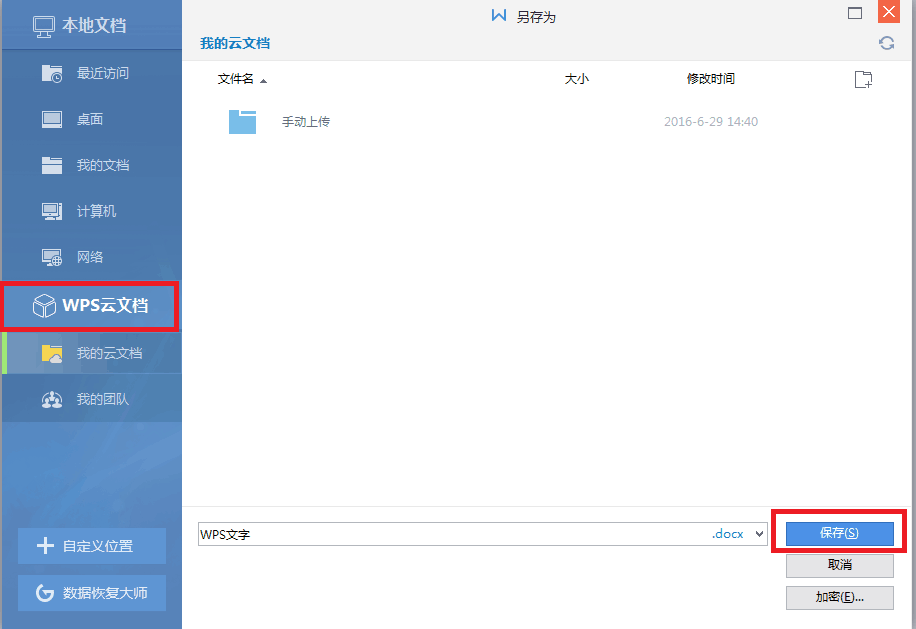Open 数据恢复大师 button
The width and height of the screenshot is (916, 629).
92,593
